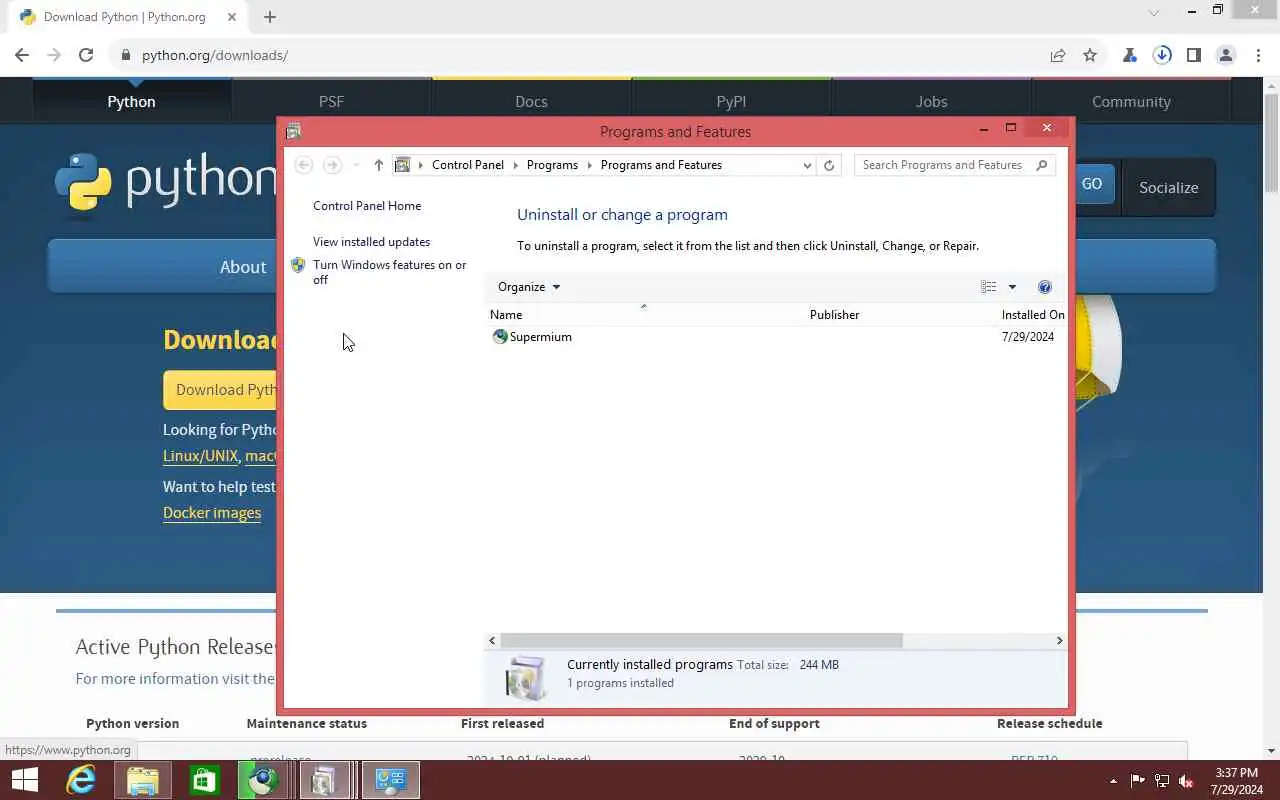This screenshot has height=800, width=1280.
Task: Click horizontal scrollbar right arrow
Action: (x=1060, y=640)
